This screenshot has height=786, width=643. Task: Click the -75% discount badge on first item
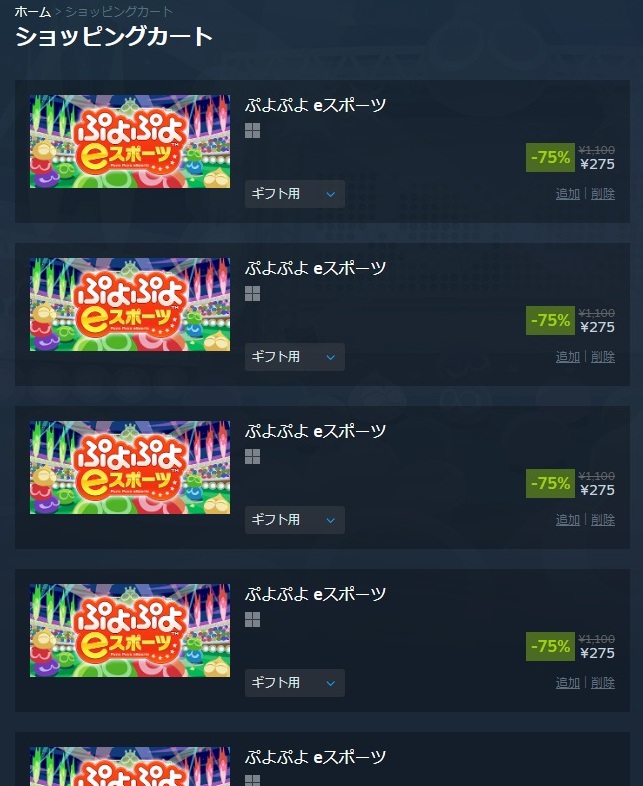pos(550,157)
